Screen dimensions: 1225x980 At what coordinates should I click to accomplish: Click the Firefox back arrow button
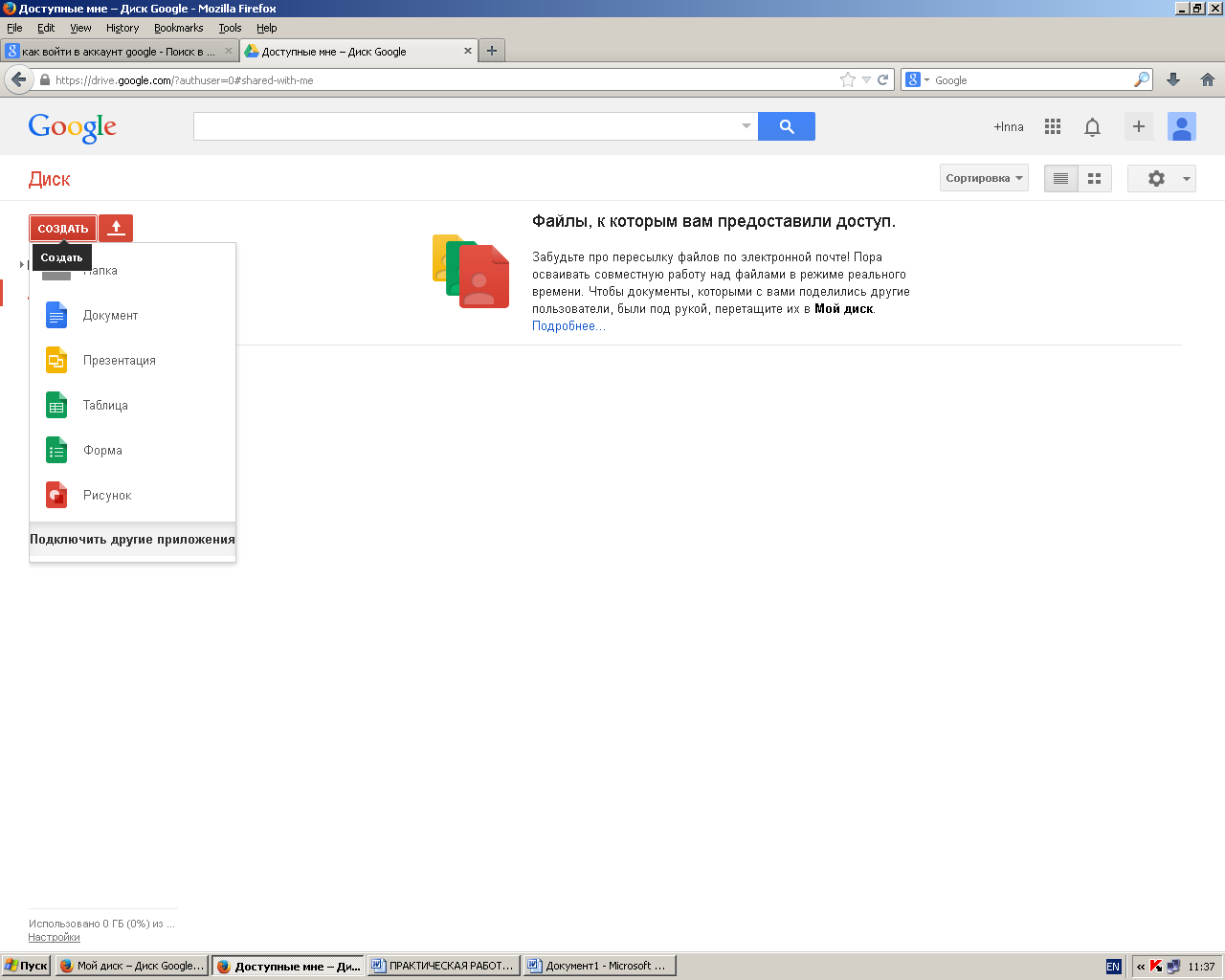point(18,79)
